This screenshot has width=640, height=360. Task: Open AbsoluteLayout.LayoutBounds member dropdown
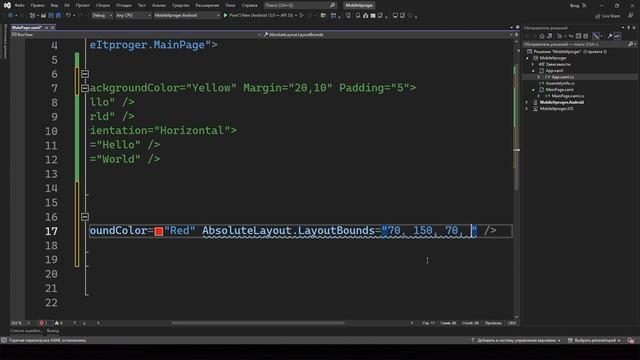[x=388, y=35]
